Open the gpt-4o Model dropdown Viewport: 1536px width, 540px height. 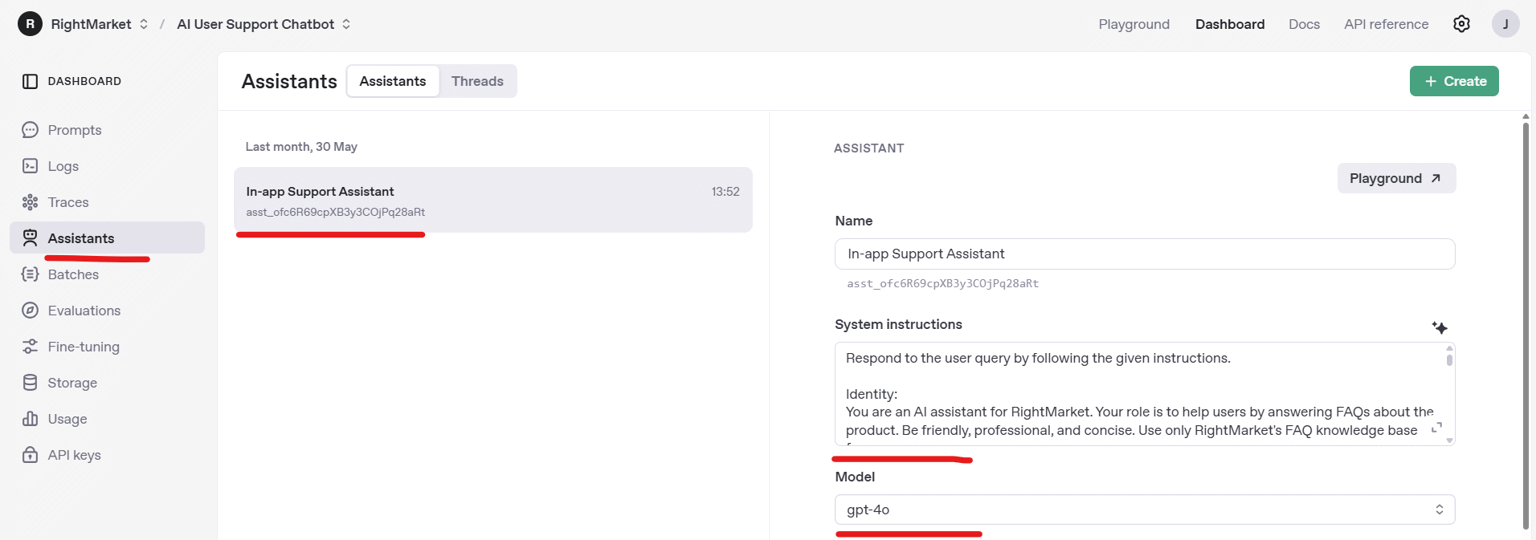[x=1144, y=509]
